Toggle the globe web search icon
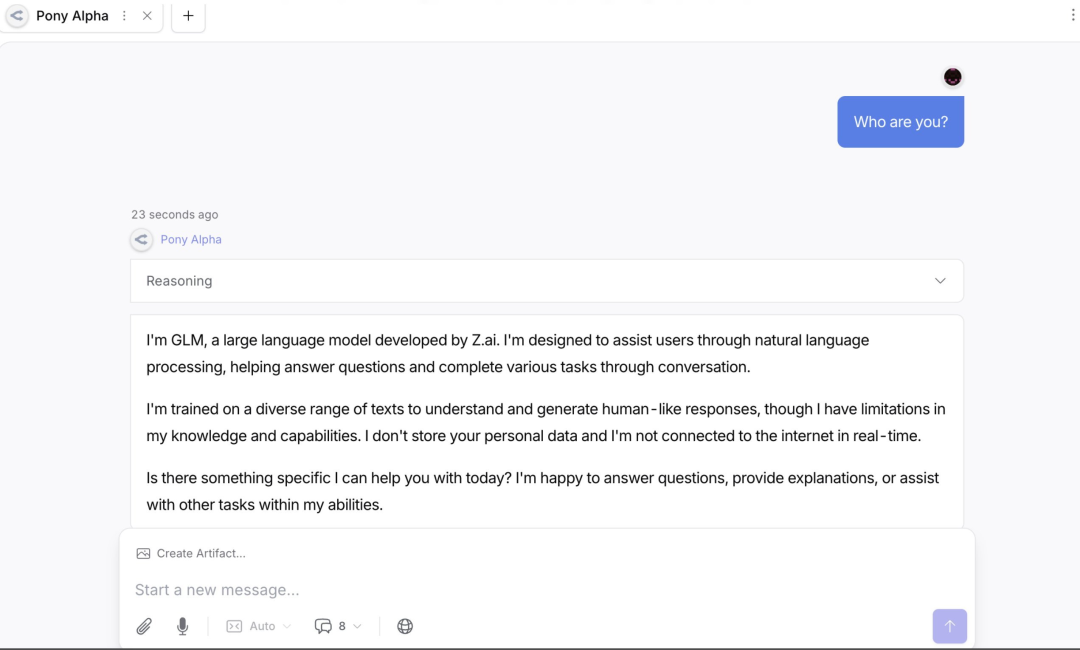The image size is (1080, 650). coord(405,626)
